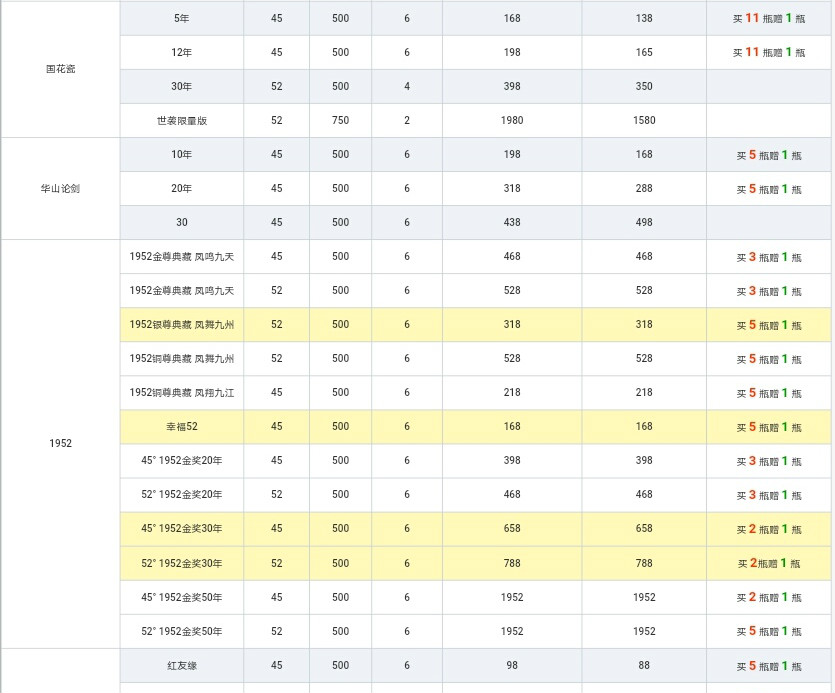Select price 498 in 华山论剑 30 row
Image resolution: width=835 pixels, height=693 pixels.
644,223
